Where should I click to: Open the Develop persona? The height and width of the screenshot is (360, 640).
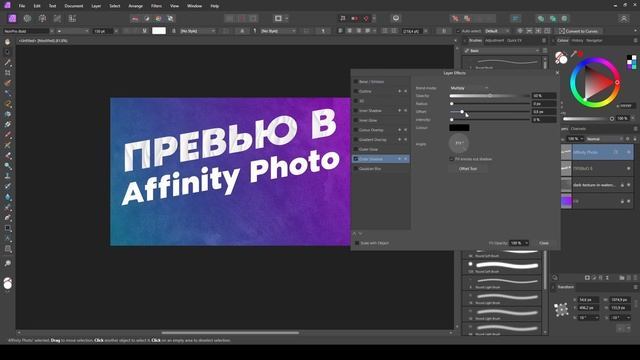coord(42,18)
